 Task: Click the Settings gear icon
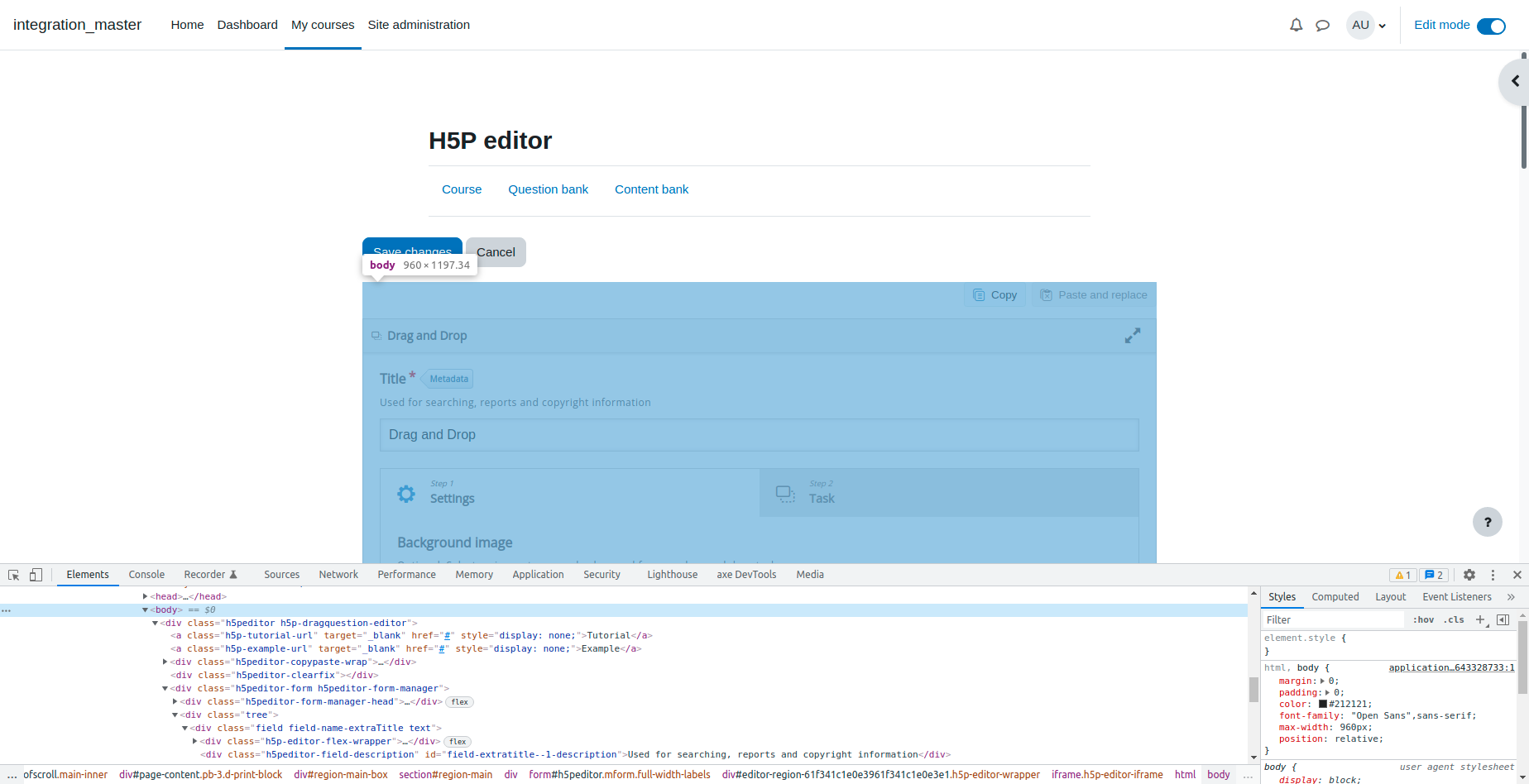coord(406,494)
